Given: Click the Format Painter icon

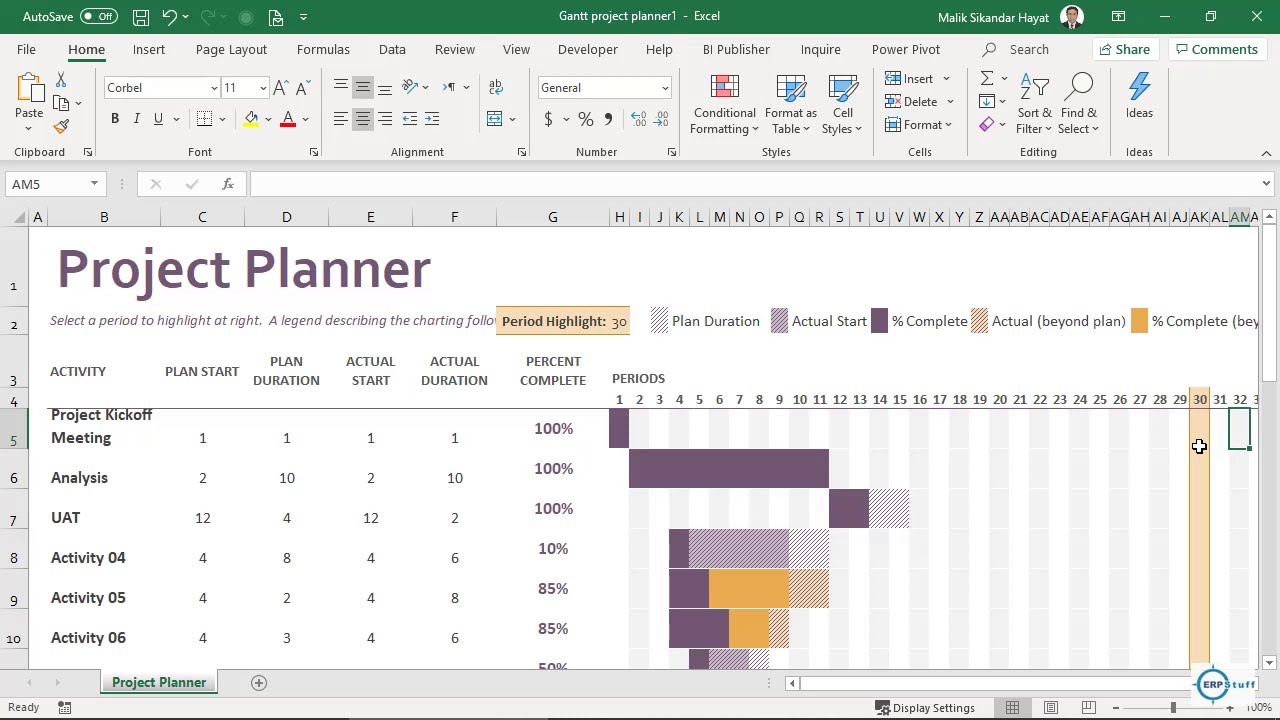Looking at the screenshot, I should (60, 127).
